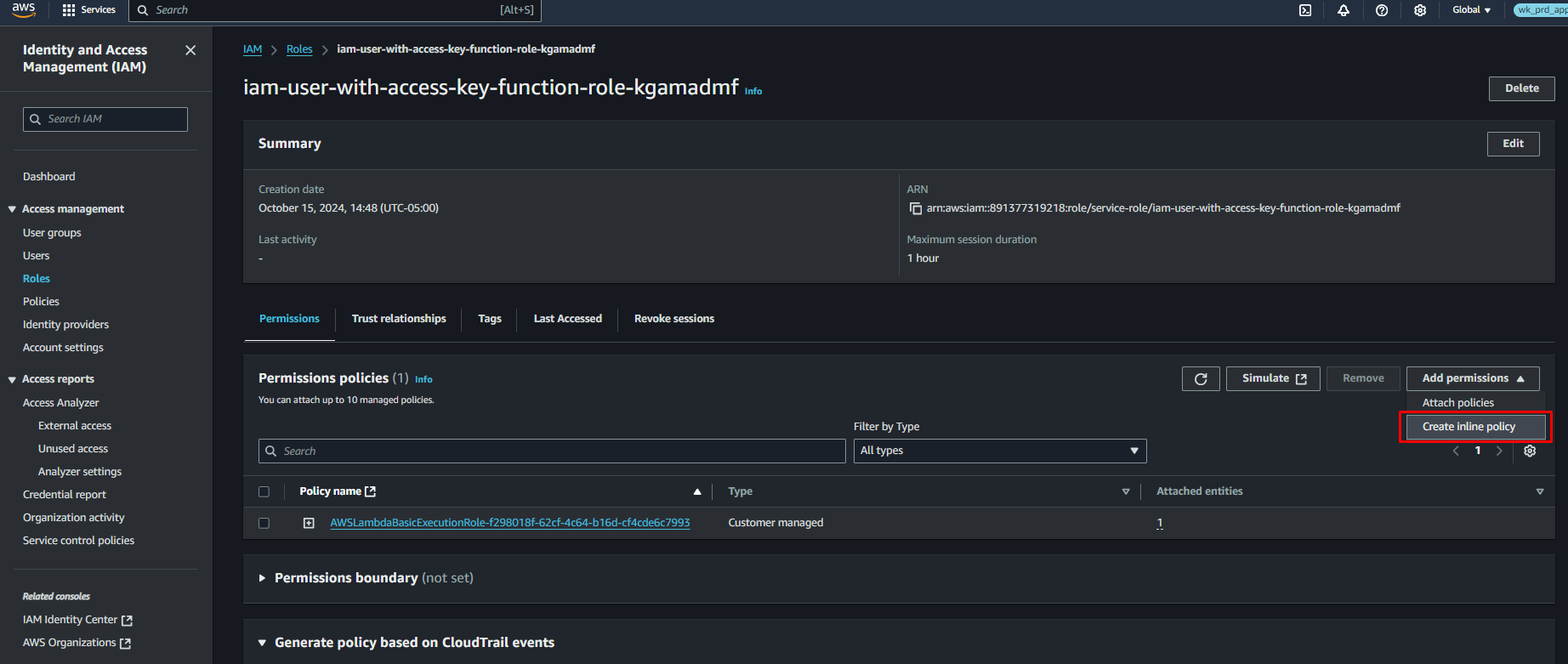The height and width of the screenshot is (664, 1568).
Task: Open the Global region dropdown
Action: 1471,10
